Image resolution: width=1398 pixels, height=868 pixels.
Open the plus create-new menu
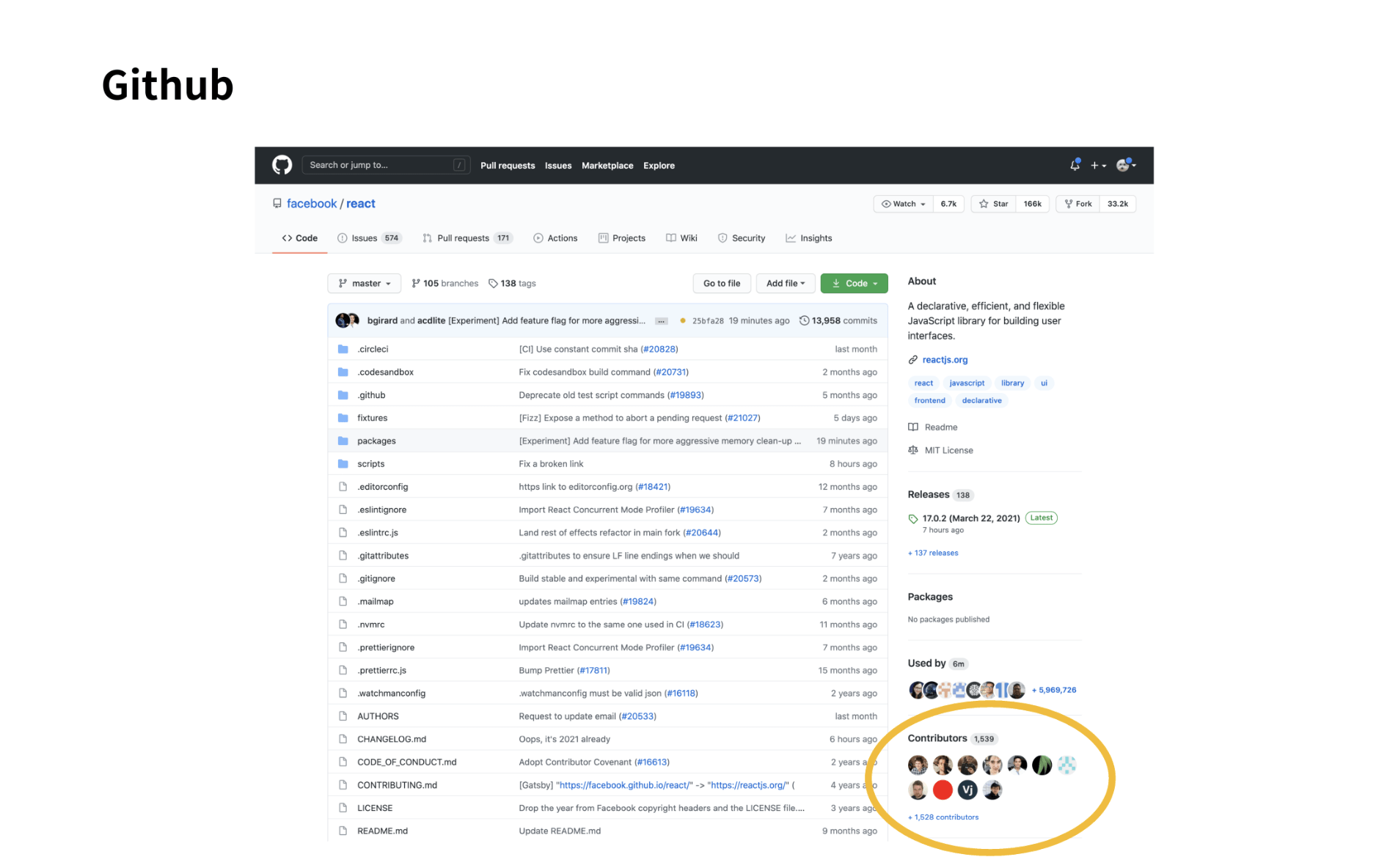(x=1097, y=166)
